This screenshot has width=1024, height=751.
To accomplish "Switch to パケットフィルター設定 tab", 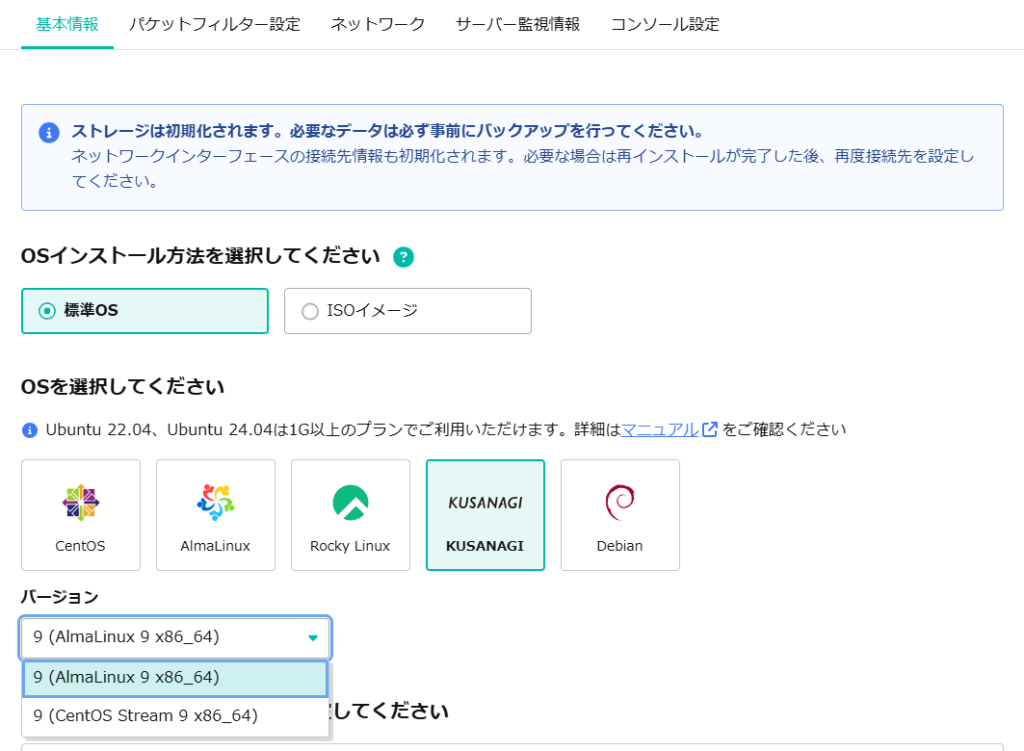I will click(x=214, y=24).
